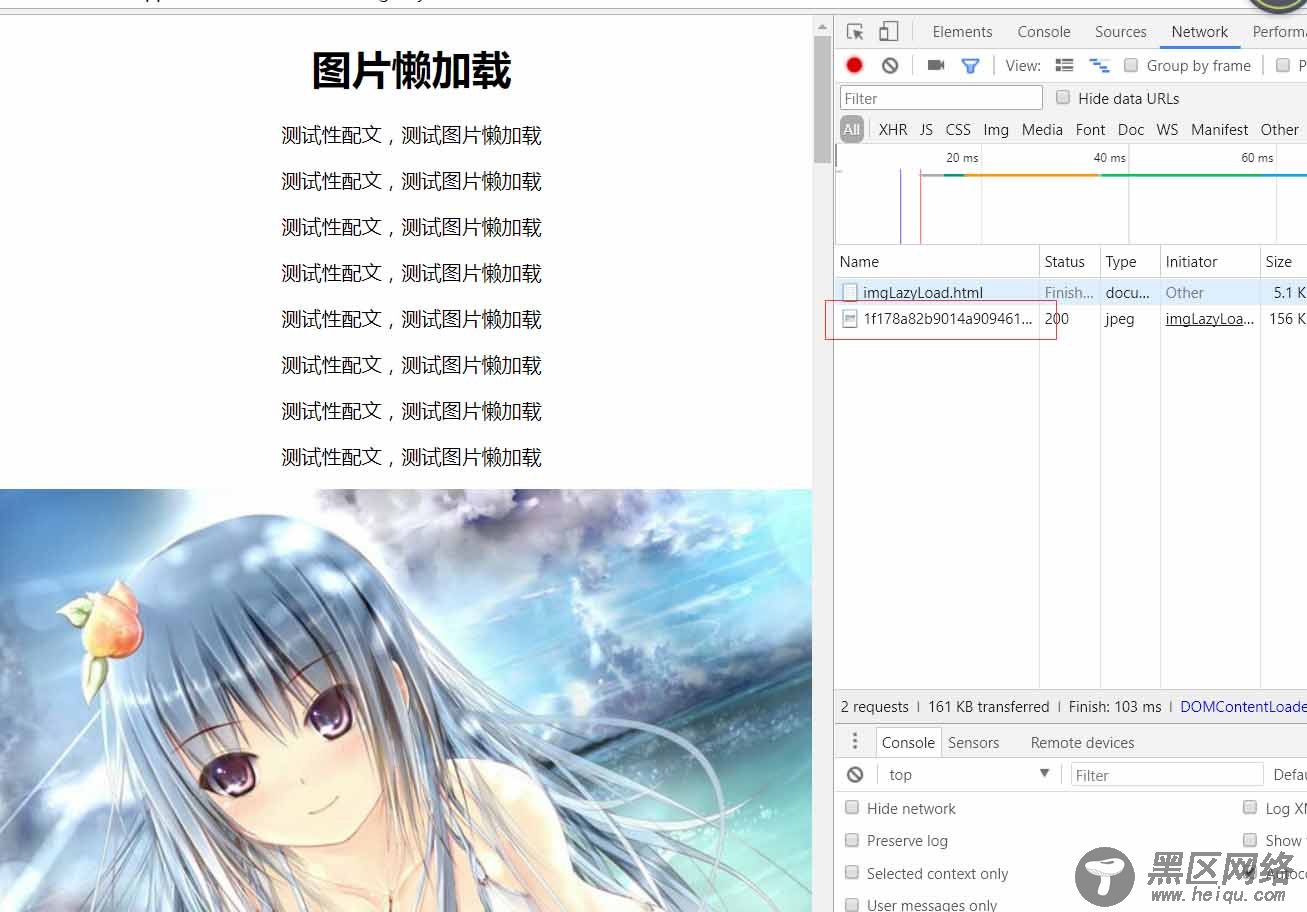
Task: Switch to the Console tab in DevTools
Action: coord(1044,32)
